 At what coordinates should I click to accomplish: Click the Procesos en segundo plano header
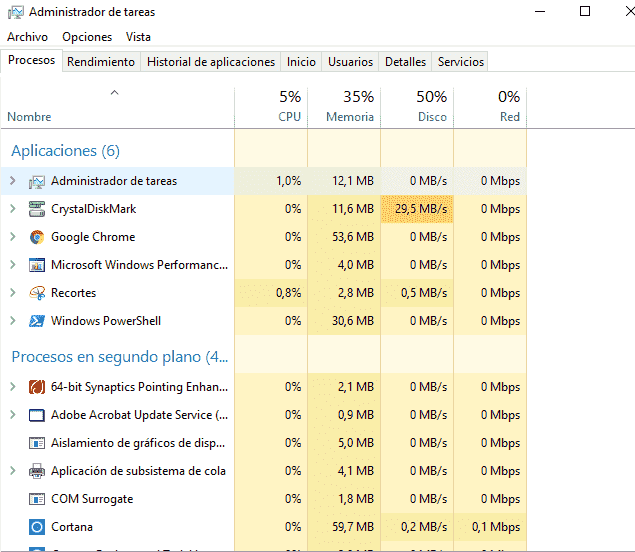click(x=120, y=357)
